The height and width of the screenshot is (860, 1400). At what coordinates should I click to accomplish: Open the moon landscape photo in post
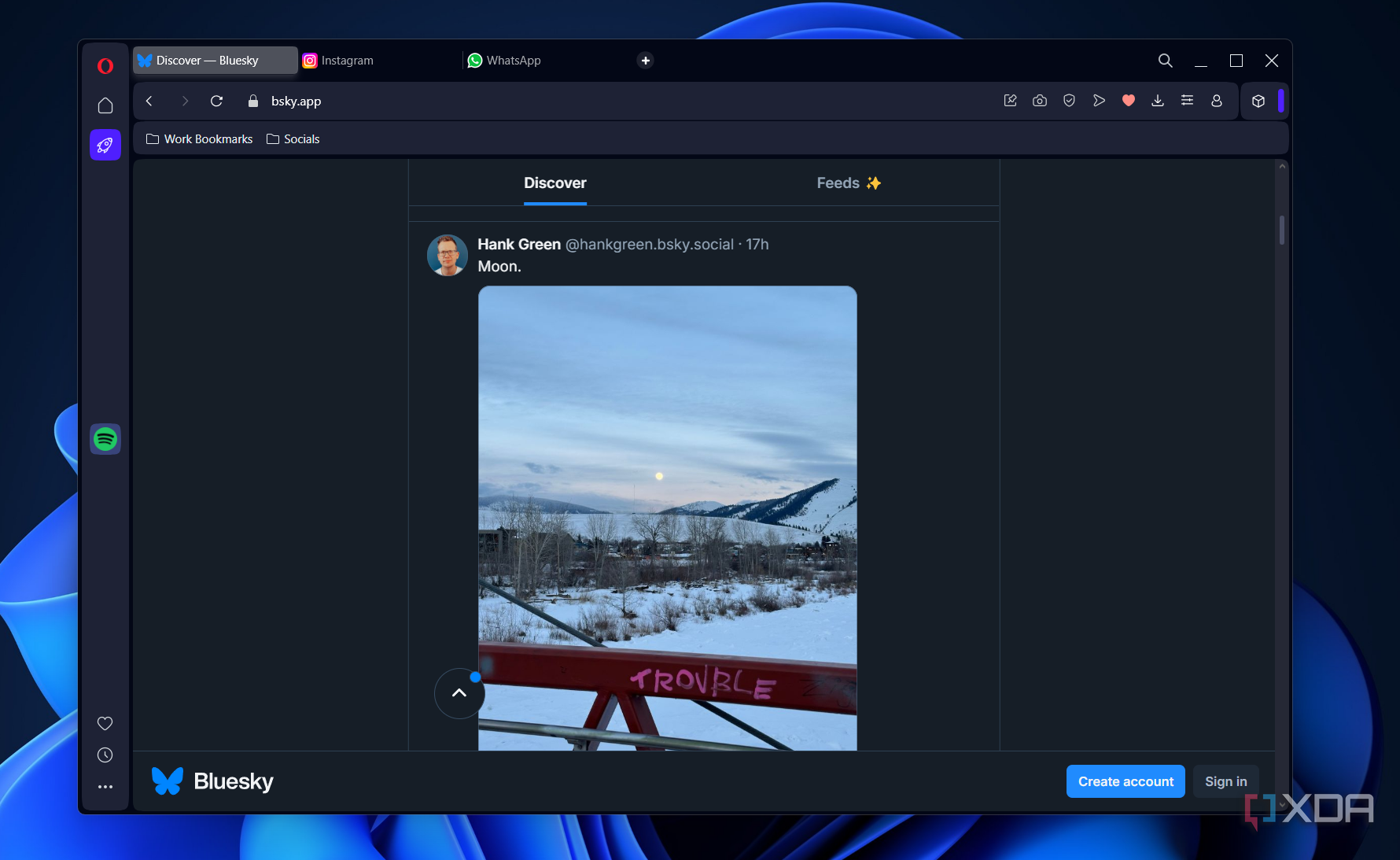[668, 518]
